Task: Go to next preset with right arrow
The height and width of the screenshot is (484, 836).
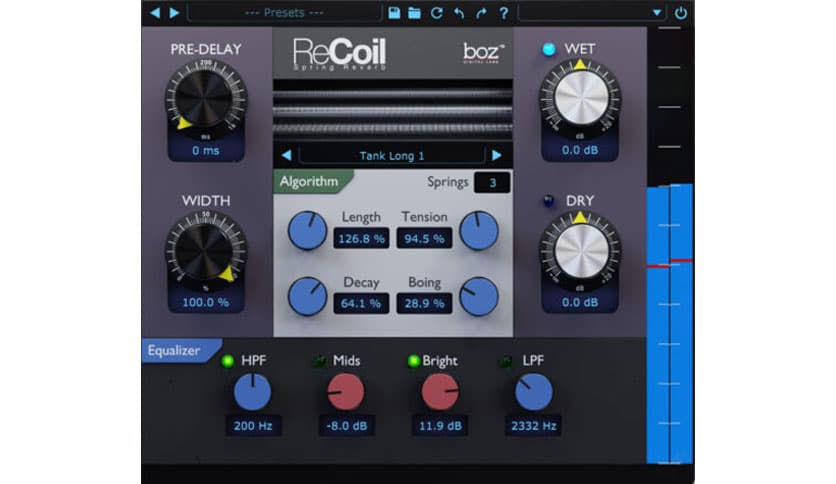Action: pos(174,12)
